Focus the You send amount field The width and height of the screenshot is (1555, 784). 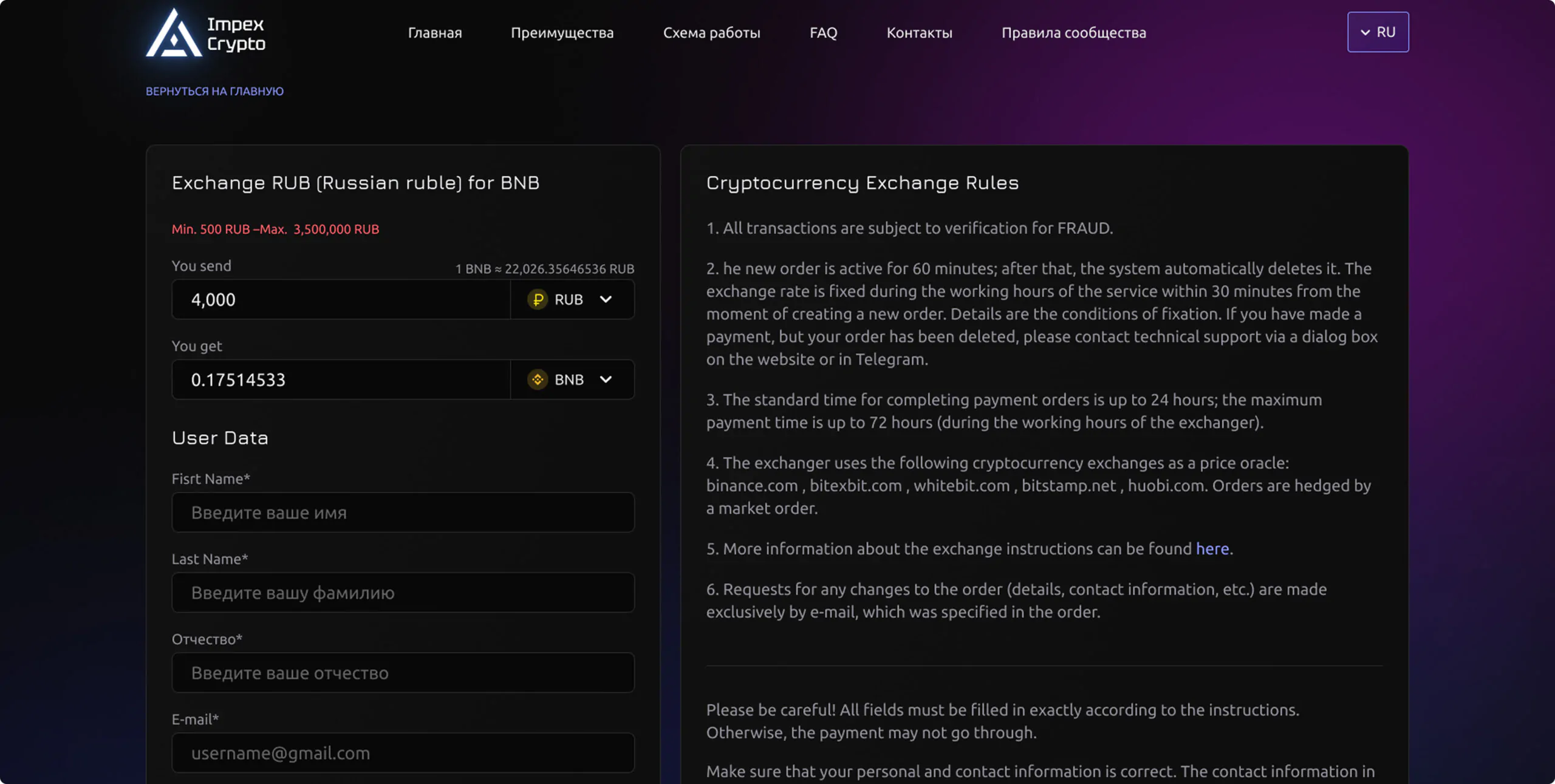click(x=341, y=299)
